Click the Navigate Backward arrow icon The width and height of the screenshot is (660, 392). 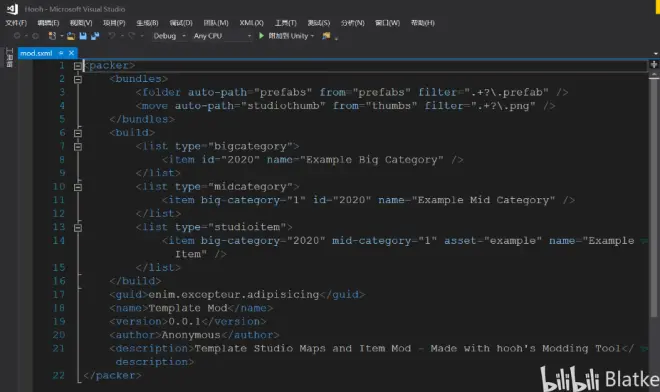tap(17, 36)
